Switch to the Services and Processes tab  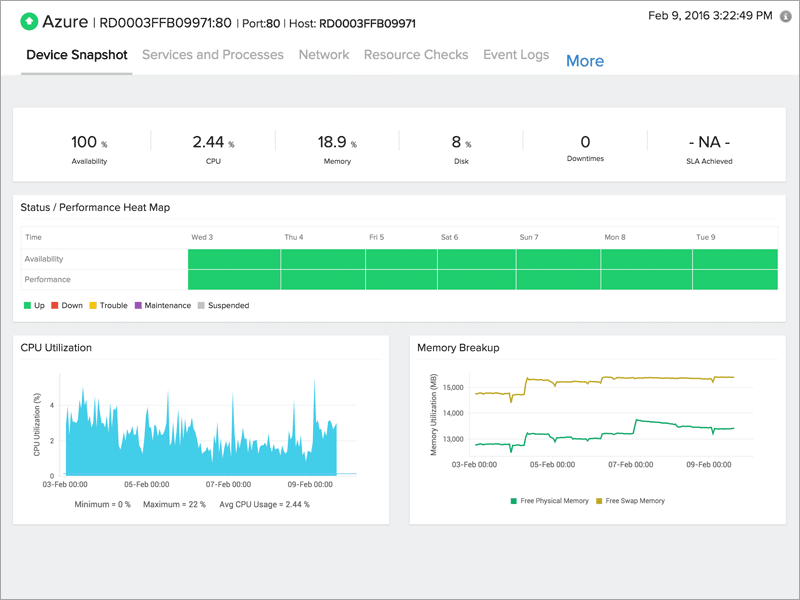[212, 55]
